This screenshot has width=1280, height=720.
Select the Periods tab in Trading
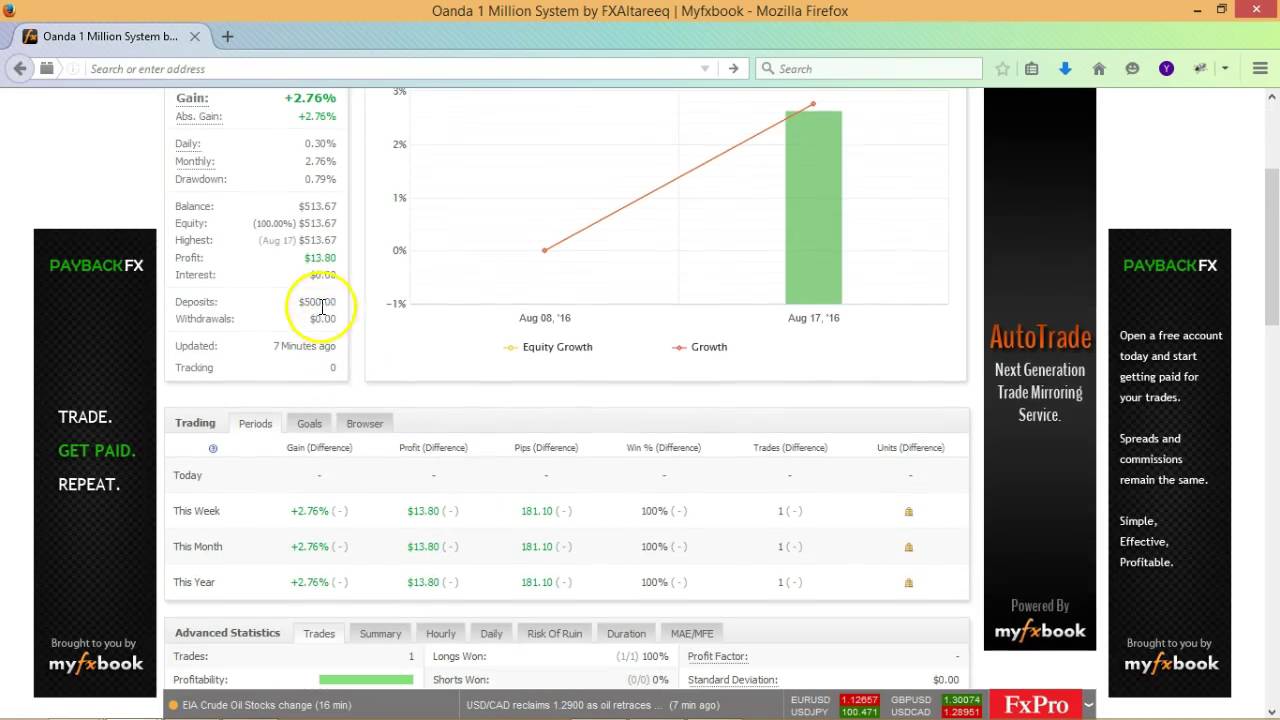click(x=255, y=424)
